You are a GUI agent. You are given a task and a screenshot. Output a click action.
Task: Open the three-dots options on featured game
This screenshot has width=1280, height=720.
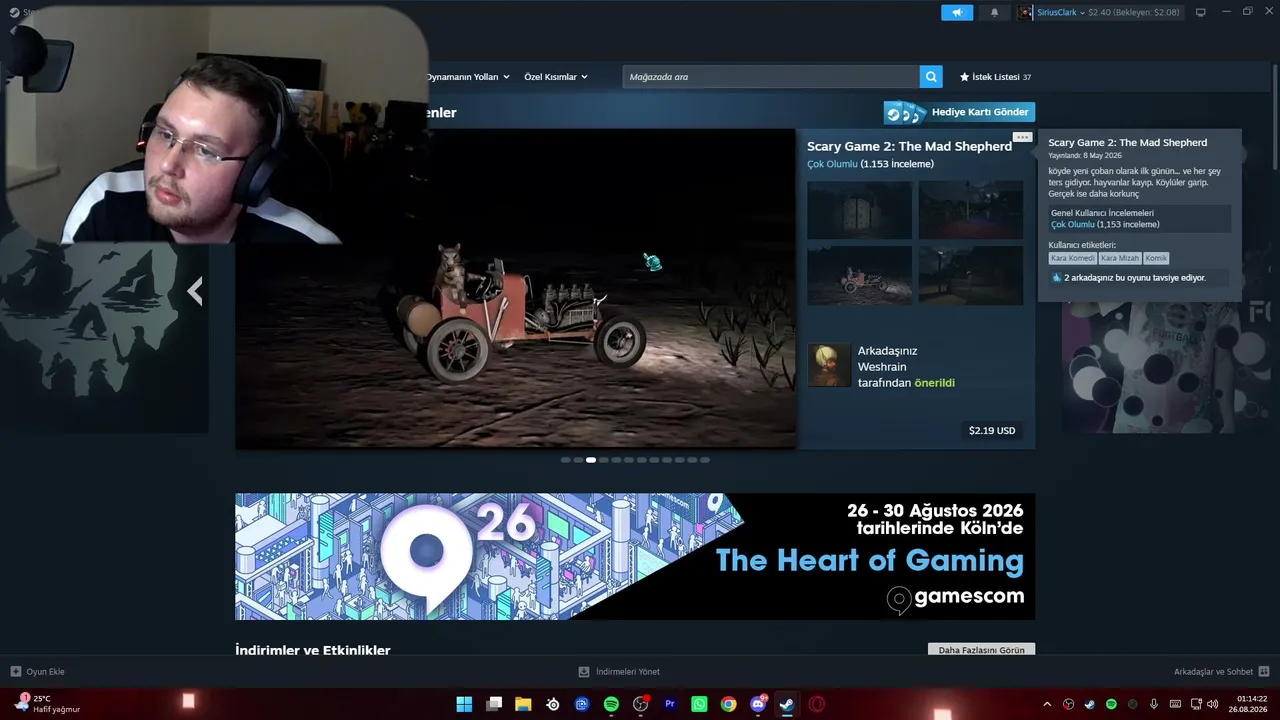[x=1022, y=137]
